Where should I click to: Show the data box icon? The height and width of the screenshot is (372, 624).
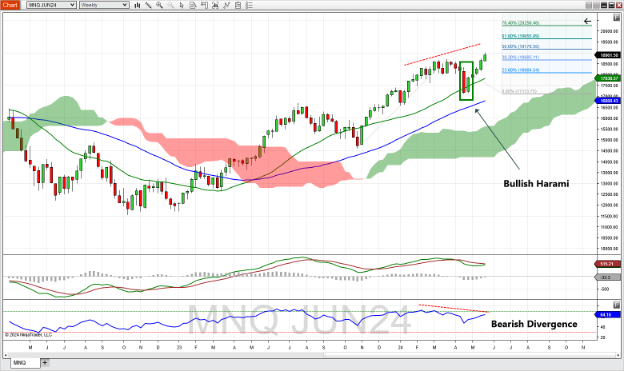click(193, 5)
